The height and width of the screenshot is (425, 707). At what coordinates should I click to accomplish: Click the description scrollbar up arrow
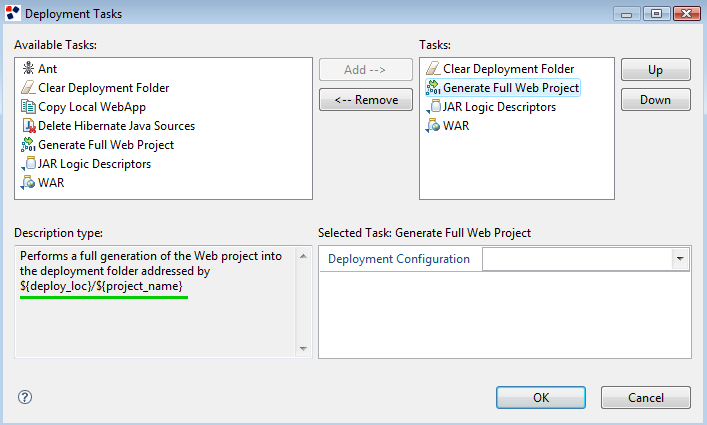tap(303, 256)
